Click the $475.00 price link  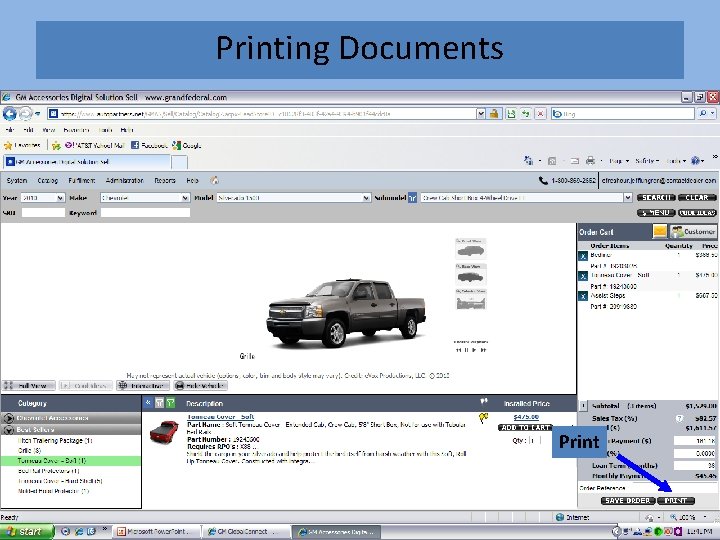click(526, 417)
